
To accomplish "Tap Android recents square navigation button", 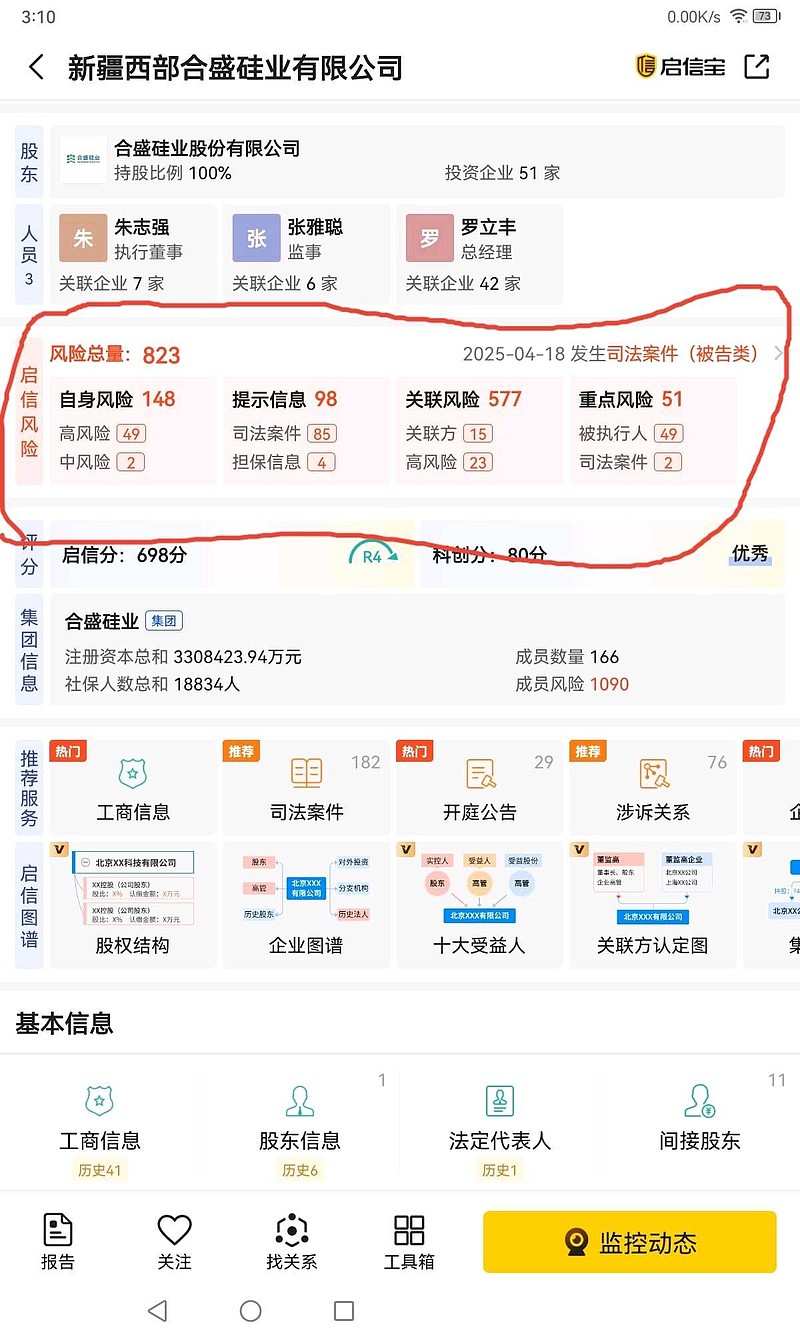I will 344,1310.
